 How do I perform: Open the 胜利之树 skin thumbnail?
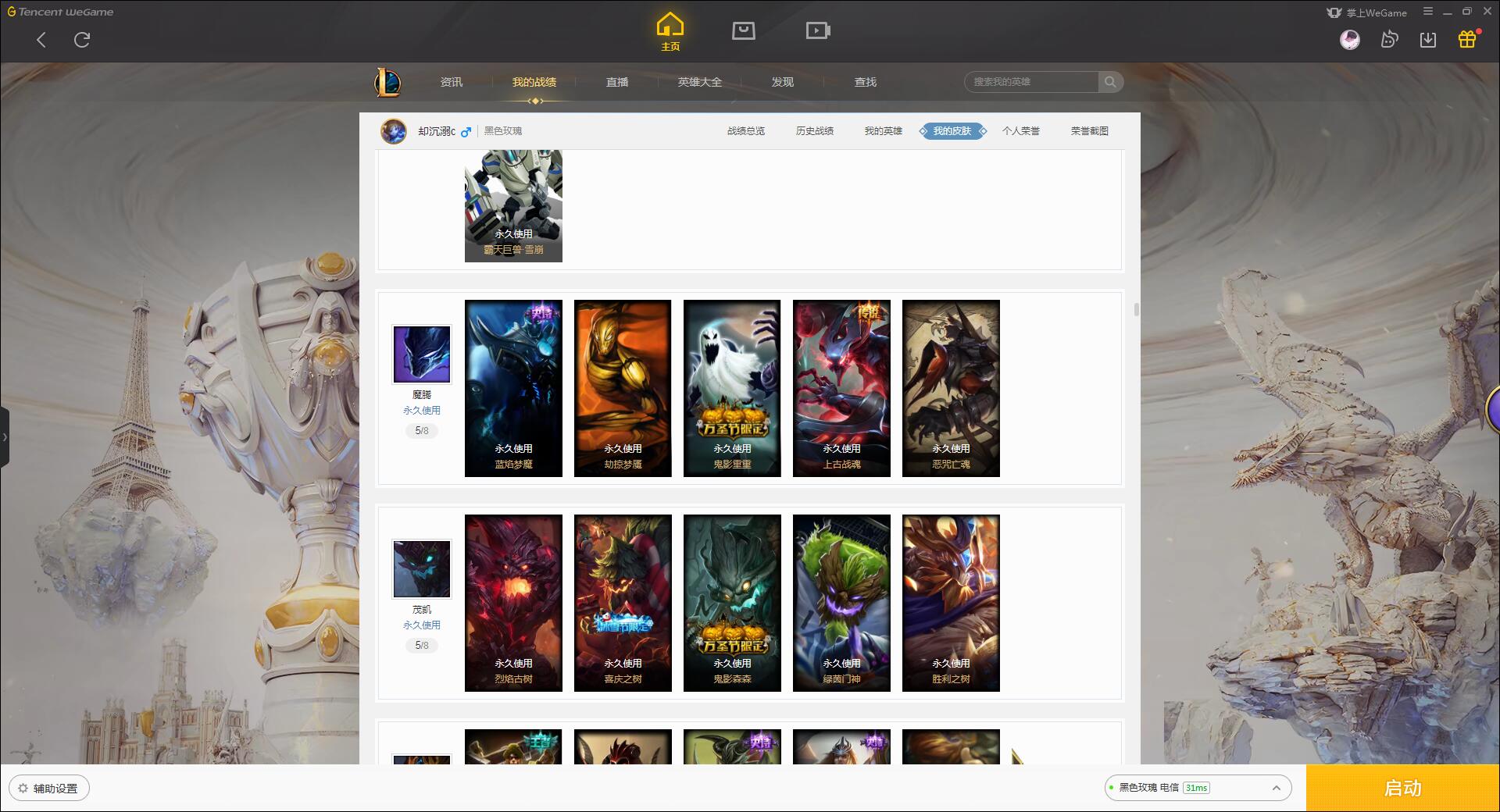click(951, 603)
